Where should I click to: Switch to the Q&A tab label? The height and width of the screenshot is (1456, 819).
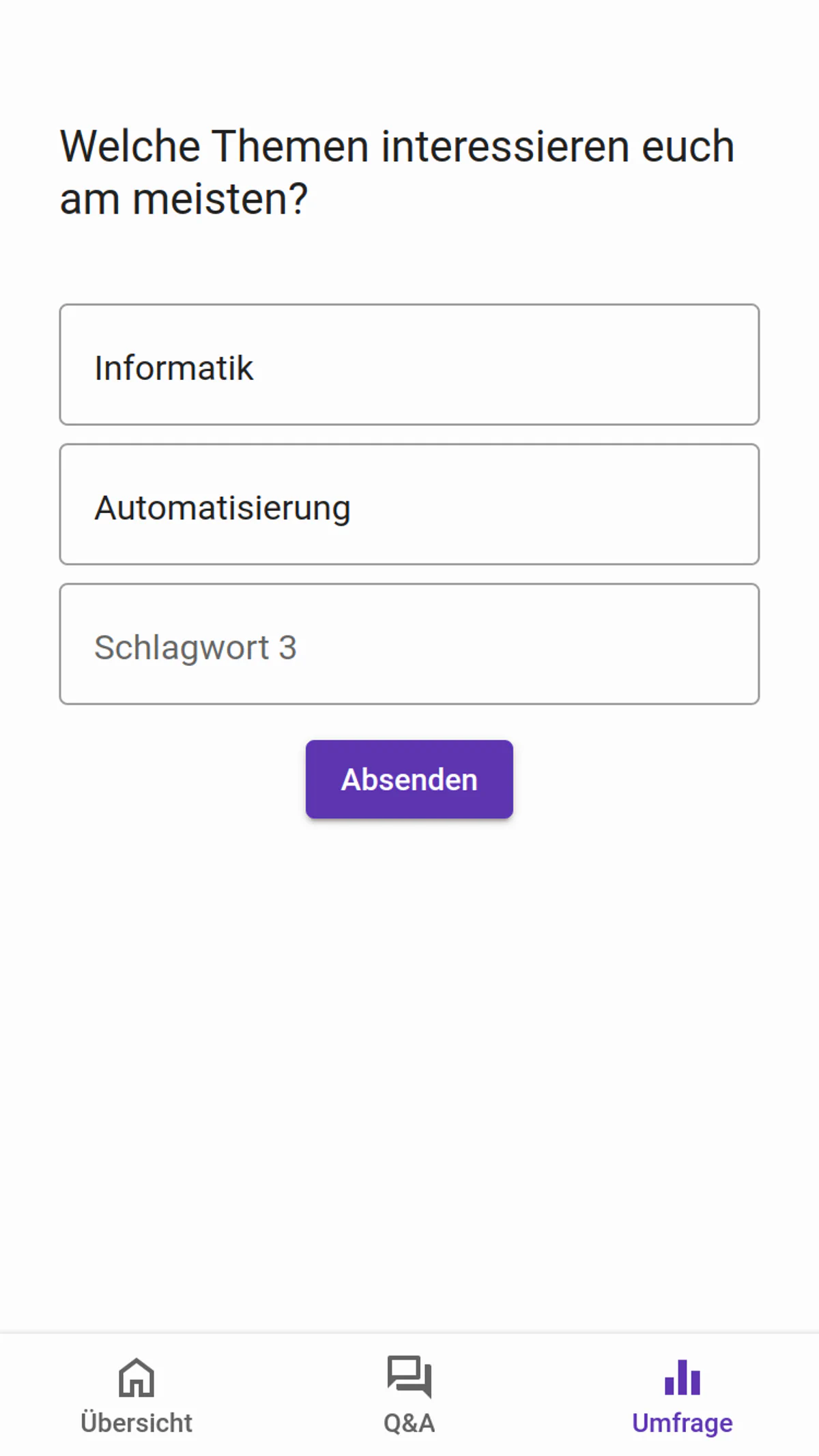click(409, 1423)
